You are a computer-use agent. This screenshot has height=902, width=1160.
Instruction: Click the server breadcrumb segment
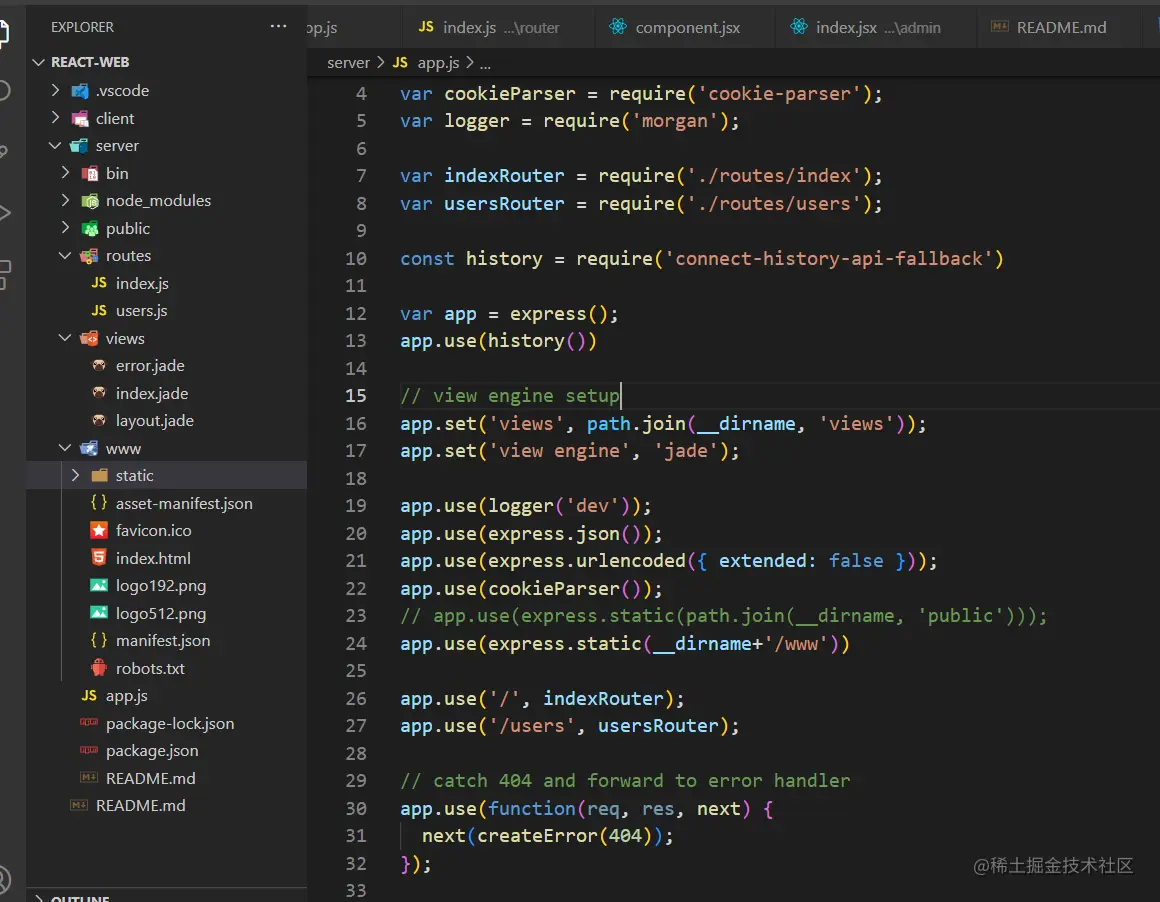pyautogui.click(x=348, y=63)
